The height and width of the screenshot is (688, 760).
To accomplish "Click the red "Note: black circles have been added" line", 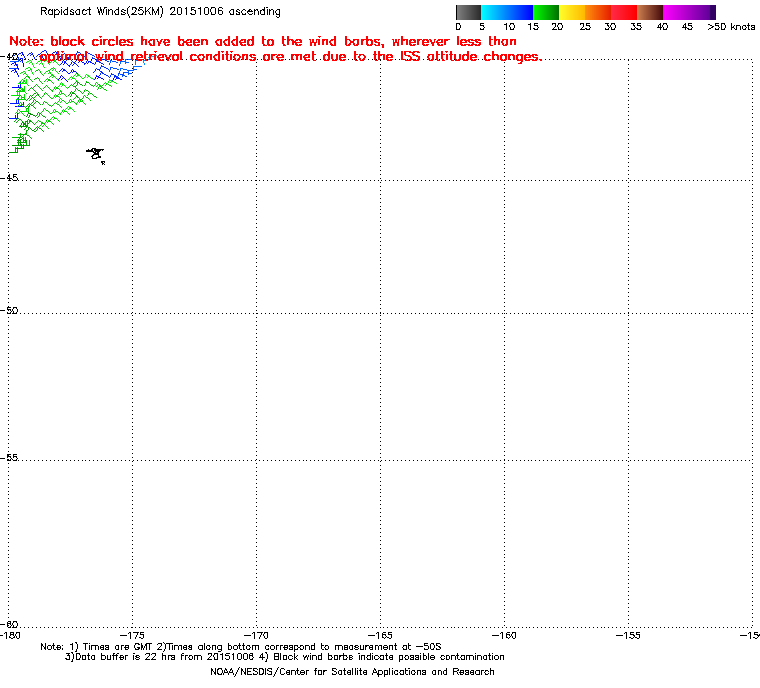I will point(263,41).
